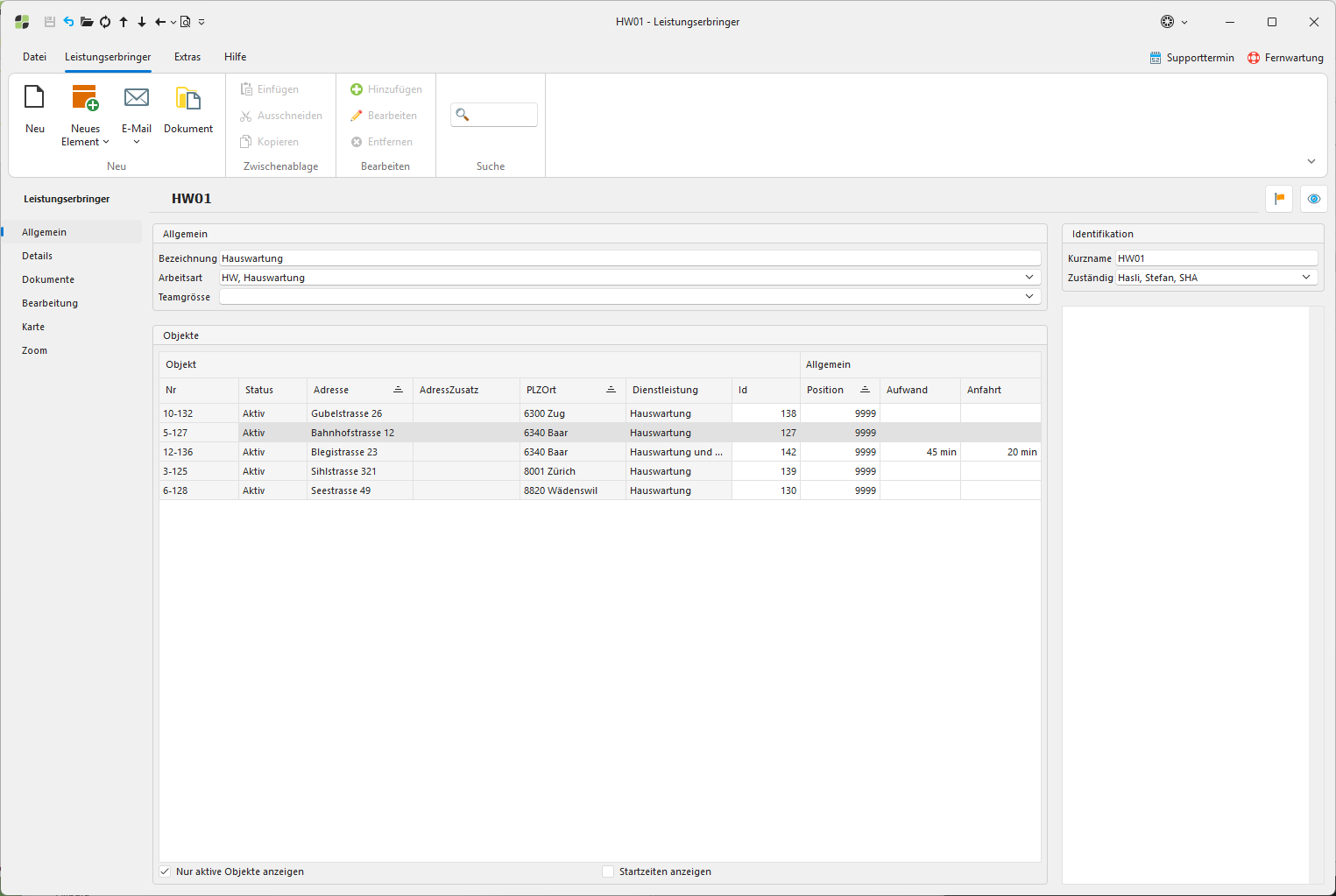
Task: Click the application logo icon
Action: tap(22, 22)
